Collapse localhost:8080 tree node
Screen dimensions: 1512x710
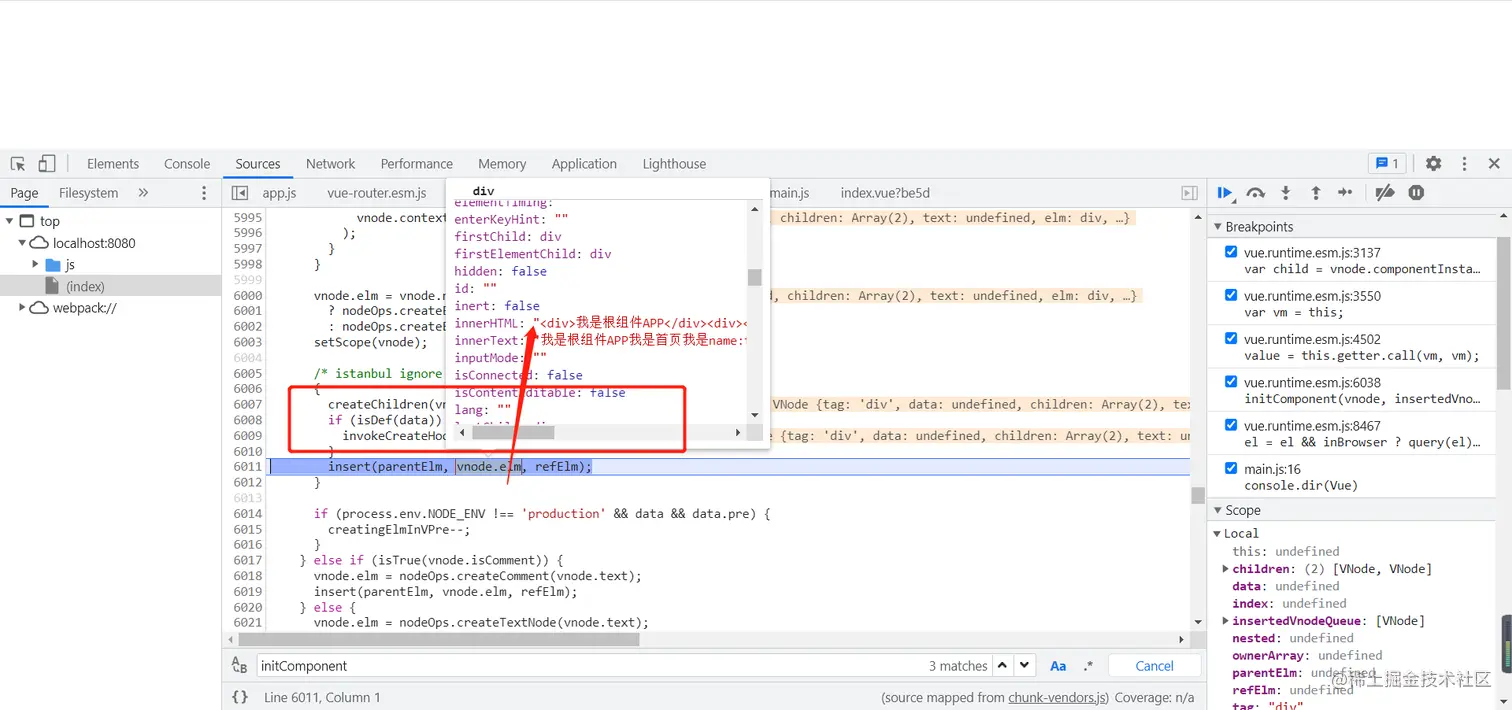[23, 243]
